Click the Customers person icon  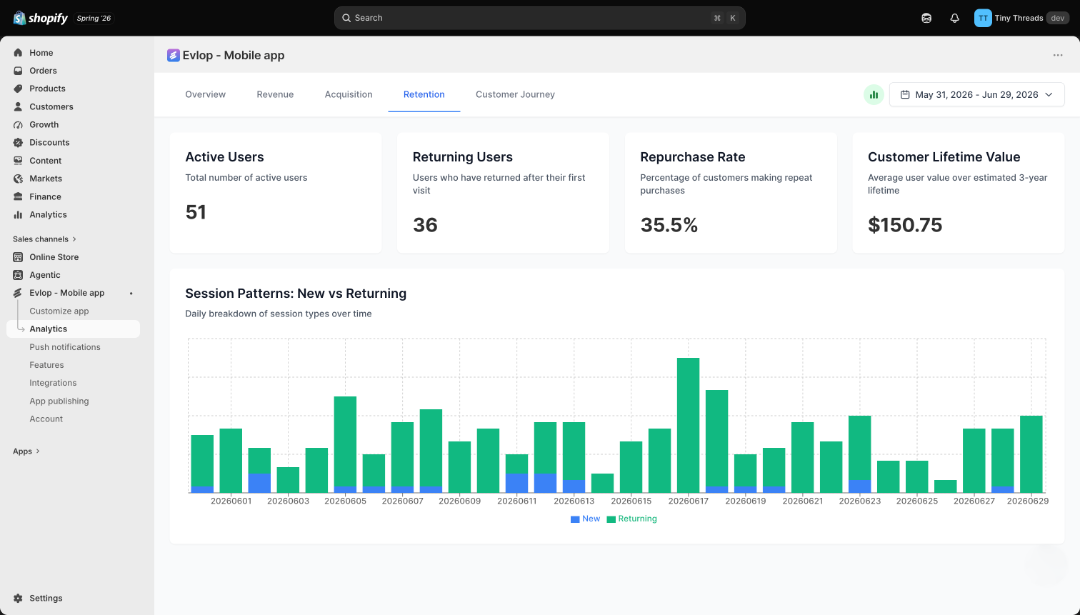click(18, 107)
